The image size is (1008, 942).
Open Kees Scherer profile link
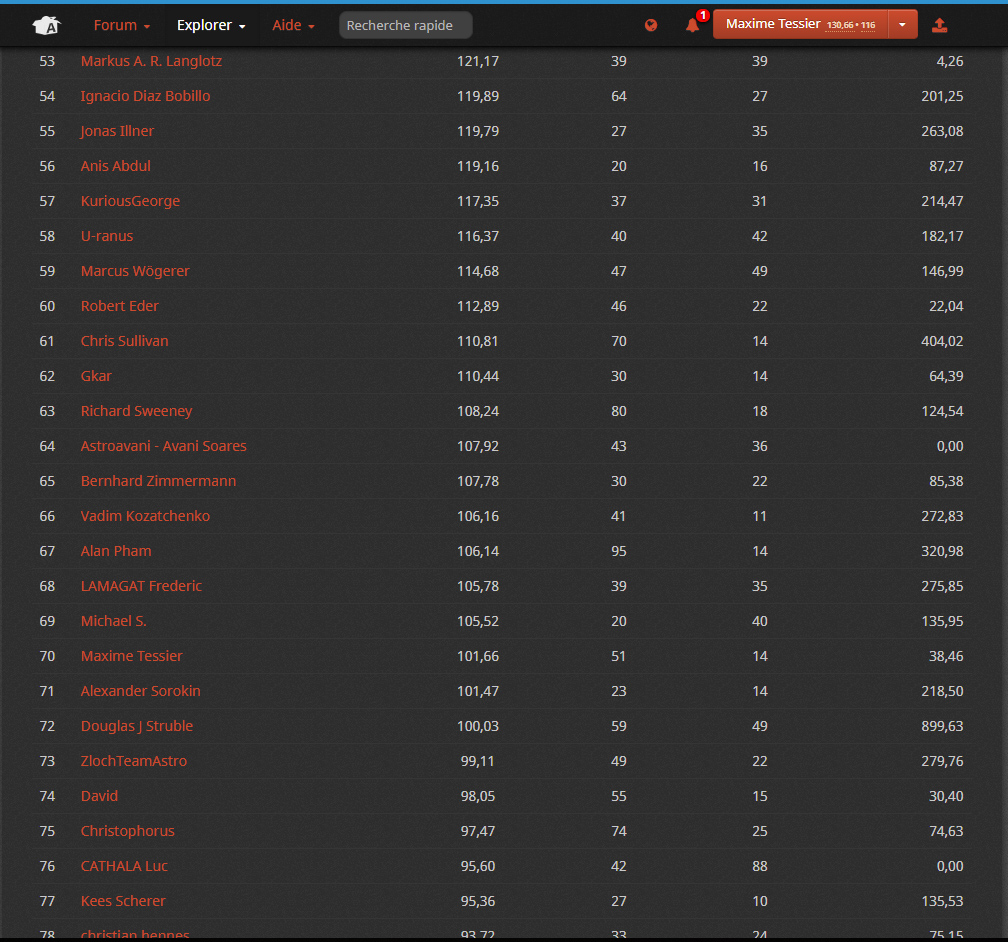123,901
